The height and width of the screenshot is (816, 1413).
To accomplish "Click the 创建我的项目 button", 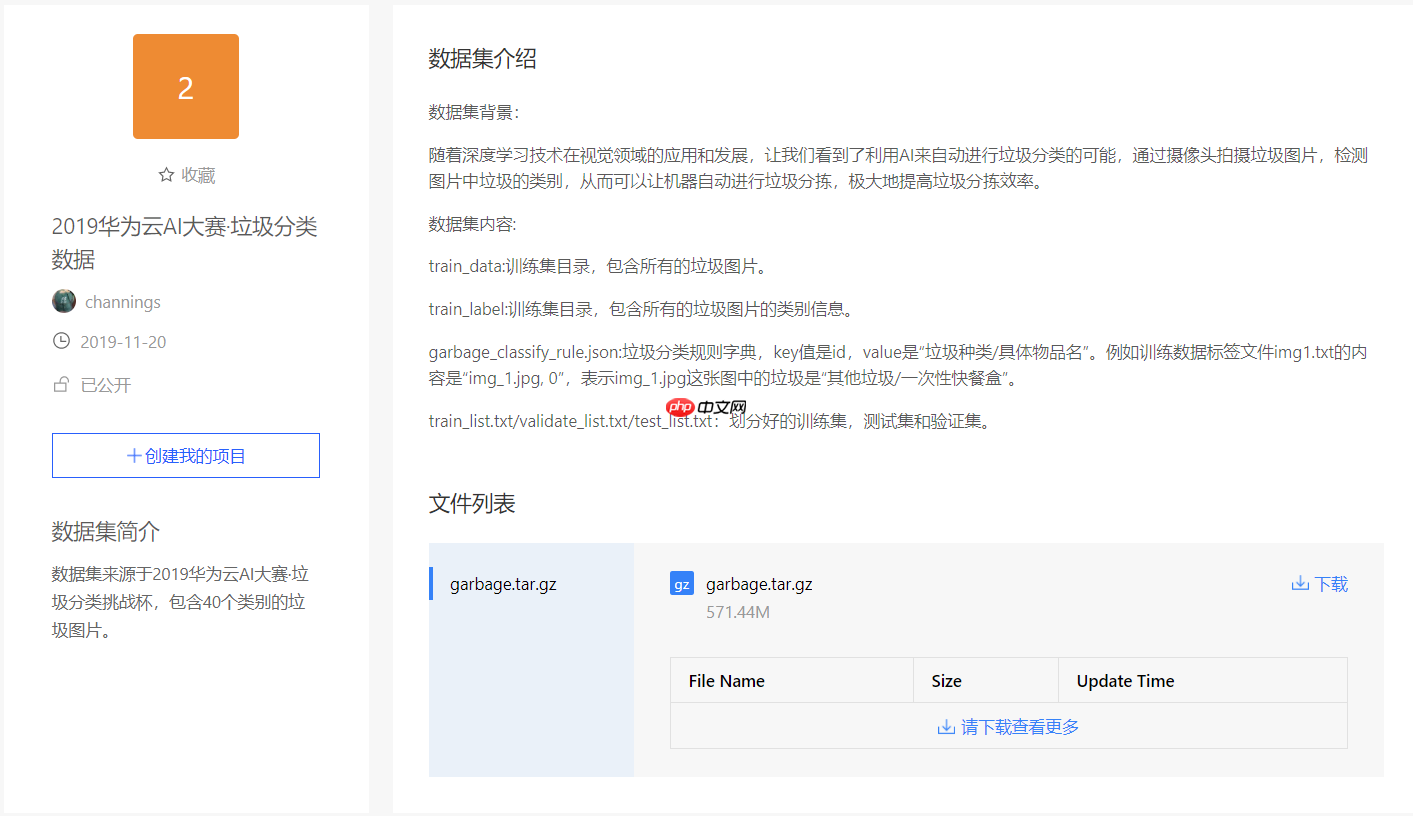I will coord(186,455).
